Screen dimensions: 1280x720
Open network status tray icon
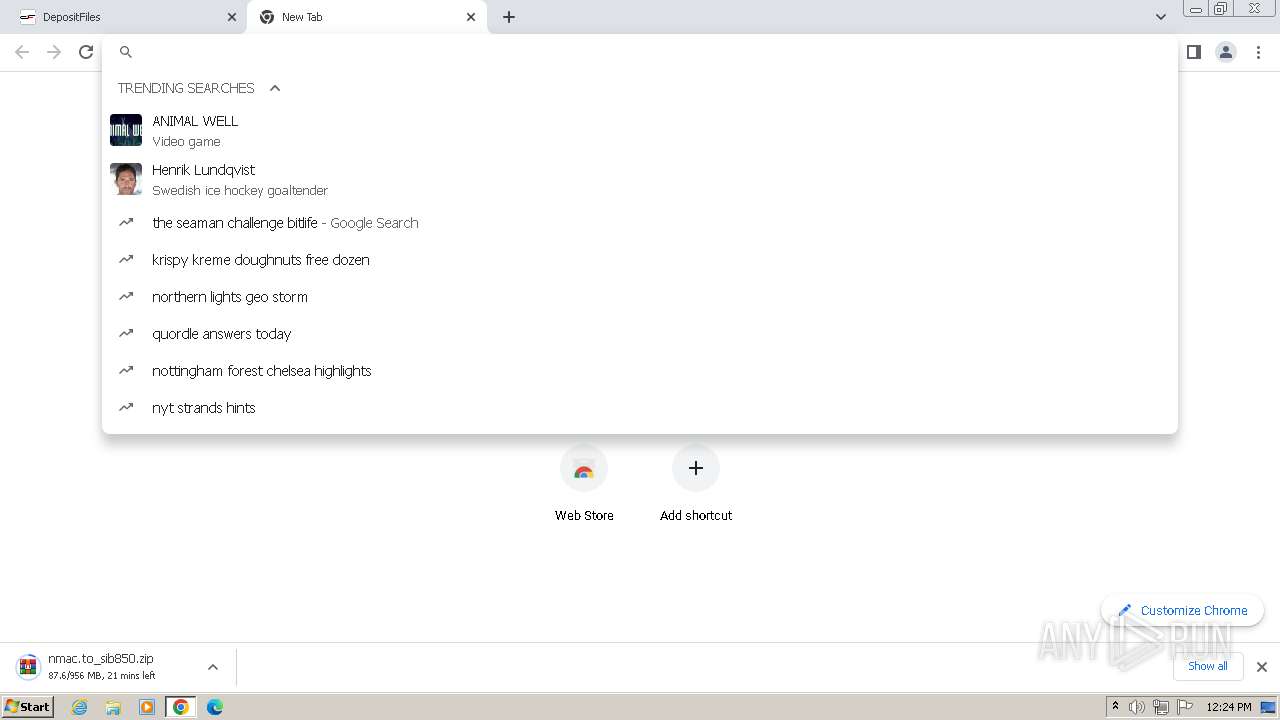tap(1161, 707)
